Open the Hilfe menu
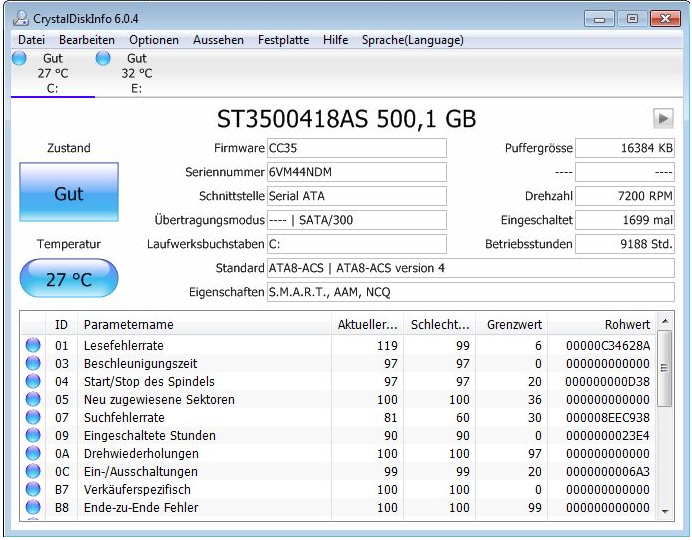The height and width of the screenshot is (540, 692). coord(335,40)
